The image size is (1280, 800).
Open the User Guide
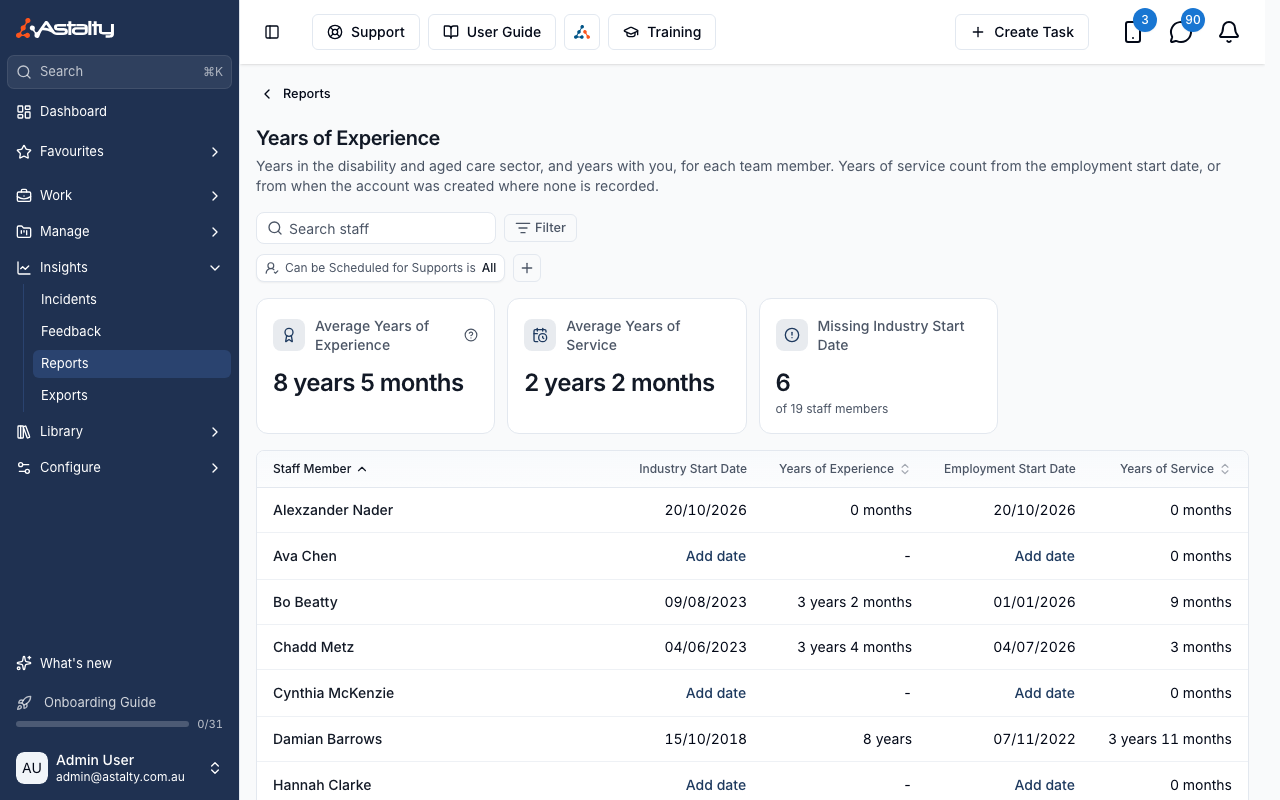pos(492,32)
